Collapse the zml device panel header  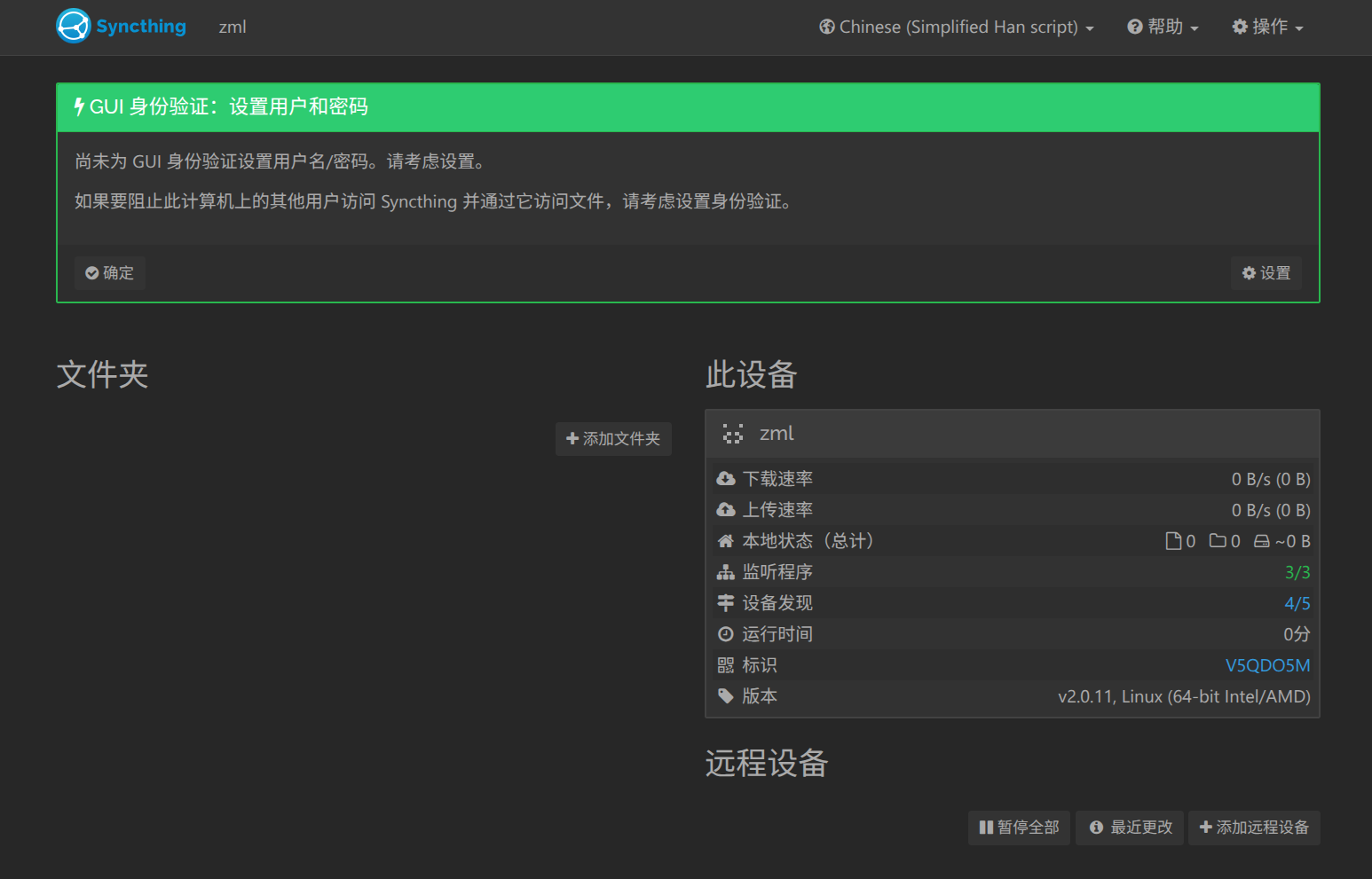[x=1012, y=434]
